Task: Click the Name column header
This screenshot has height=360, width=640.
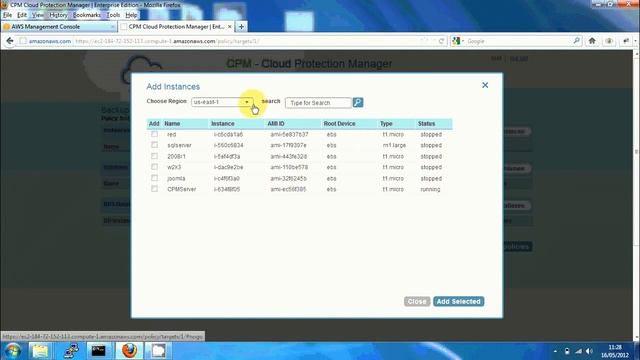Action: click(172, 123)
